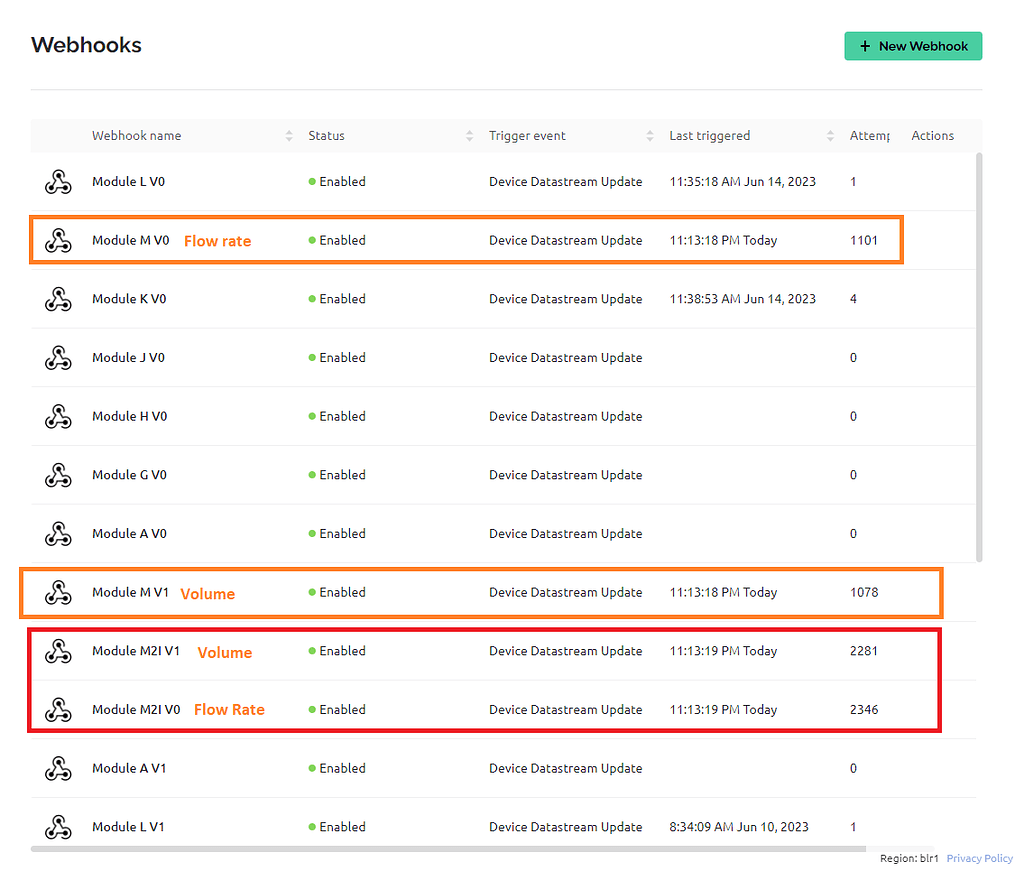Open the Module J V0 webhook icon
The image size is (1024, 870).
pos(58,357)
